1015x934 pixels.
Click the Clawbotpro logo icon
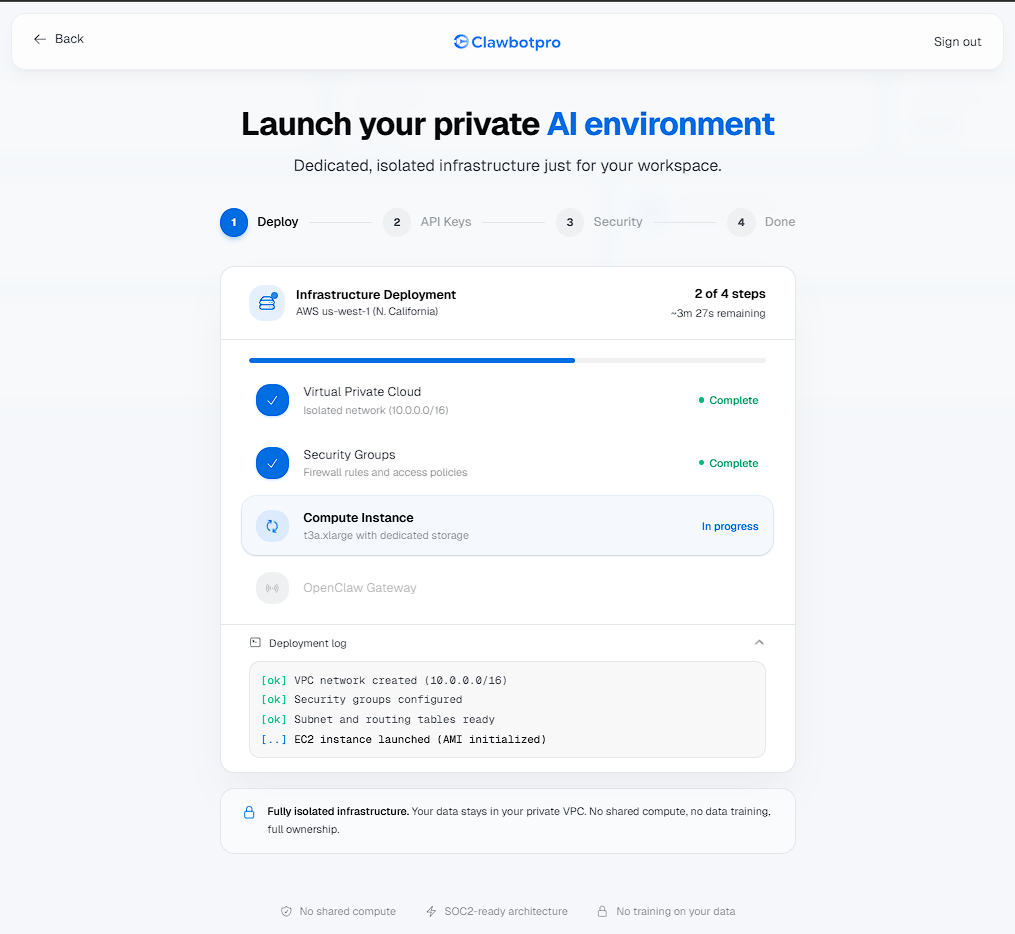click(461, 42)
